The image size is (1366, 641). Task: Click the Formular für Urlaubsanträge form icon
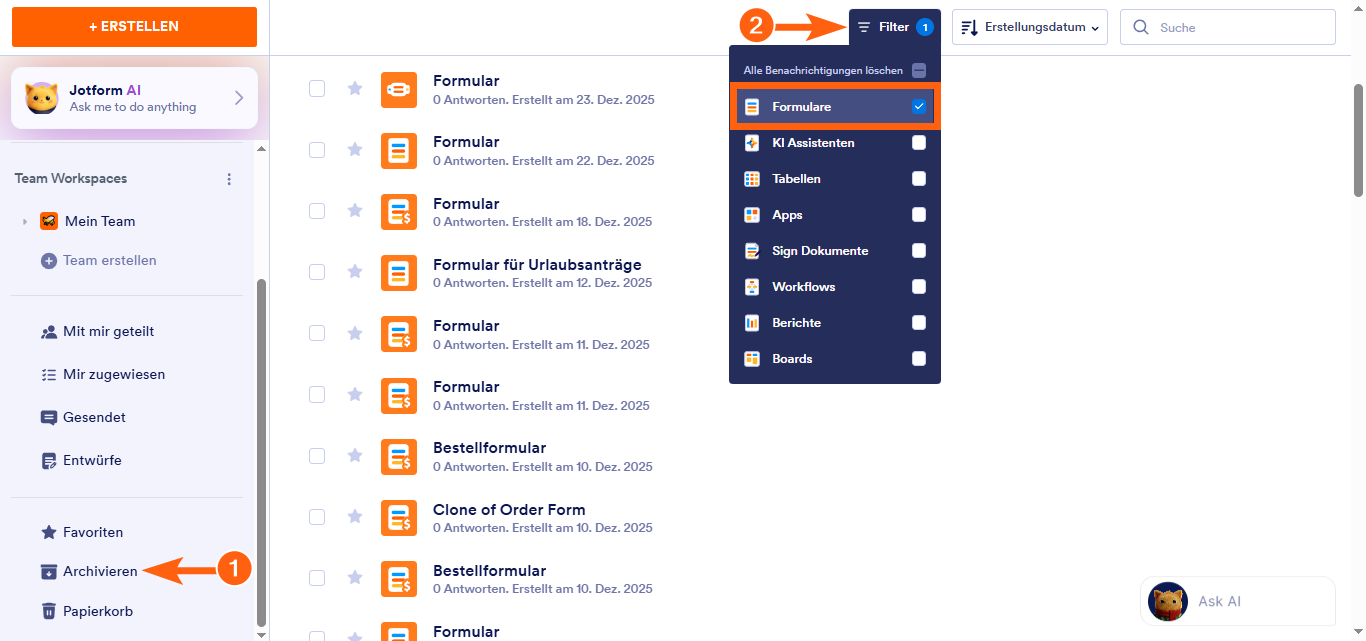coord(399,273)
